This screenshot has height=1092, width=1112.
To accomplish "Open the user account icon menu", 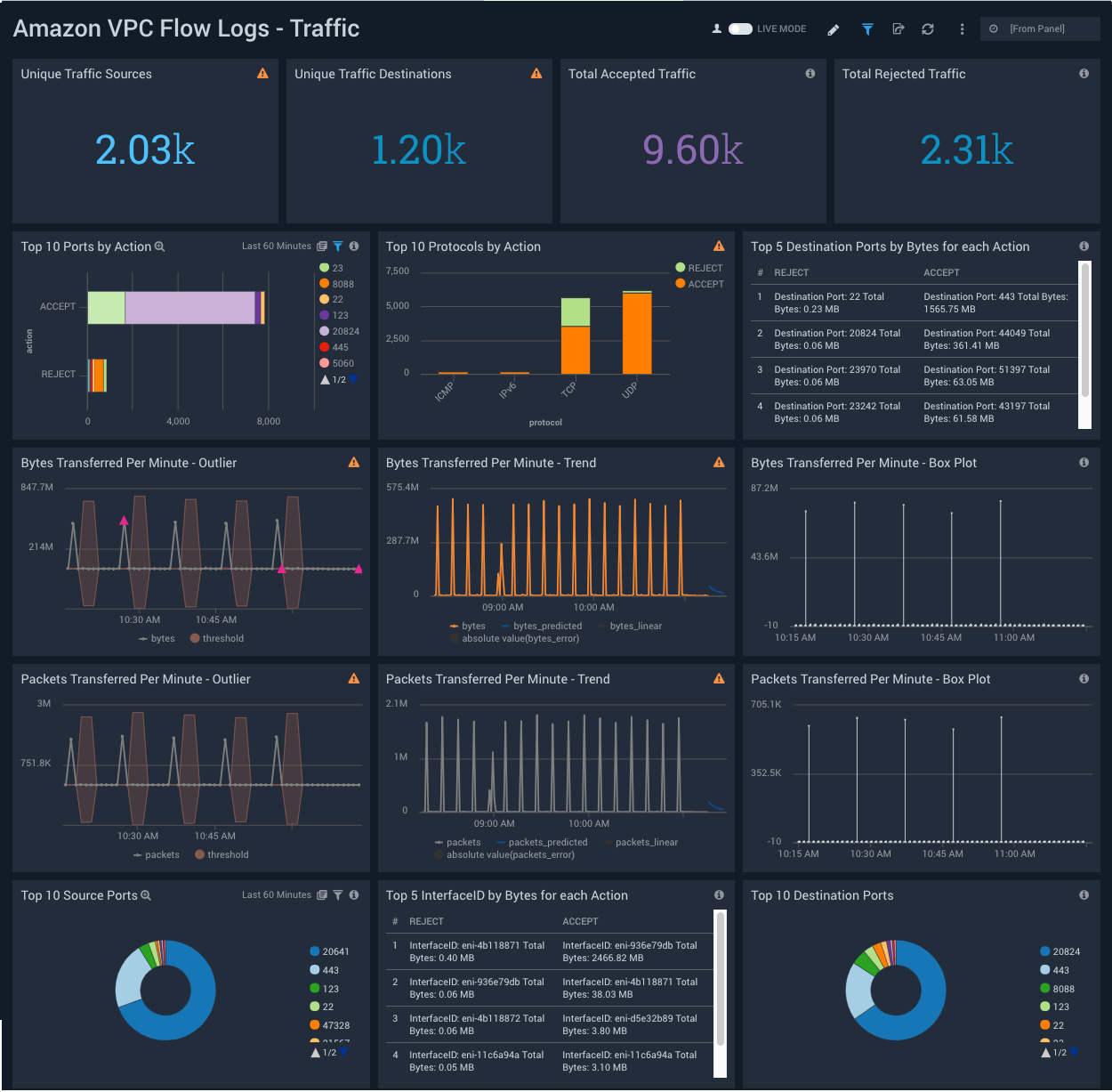I will [x=716, y=28].
